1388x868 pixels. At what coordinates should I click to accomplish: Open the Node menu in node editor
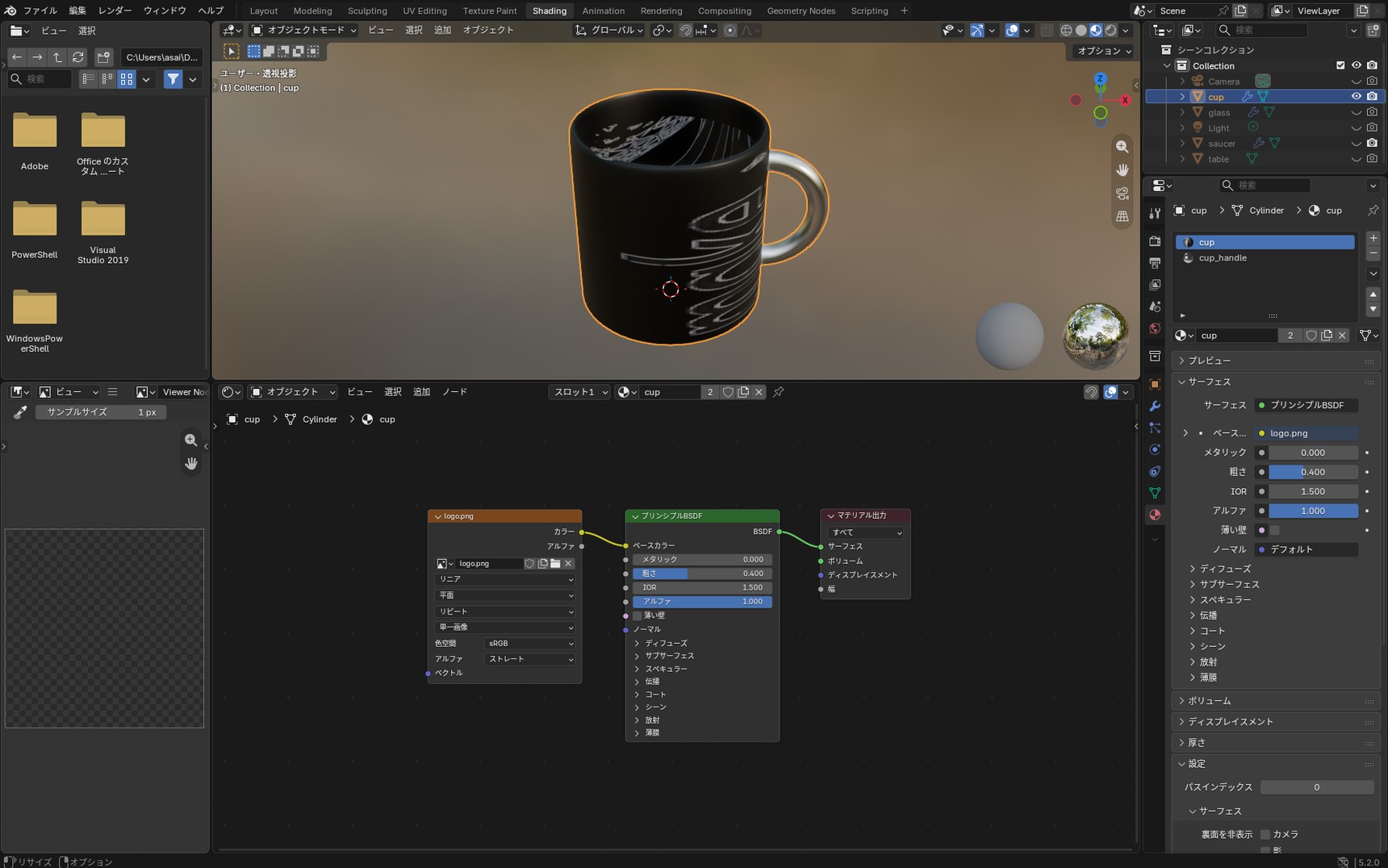[x=454, y=392]
